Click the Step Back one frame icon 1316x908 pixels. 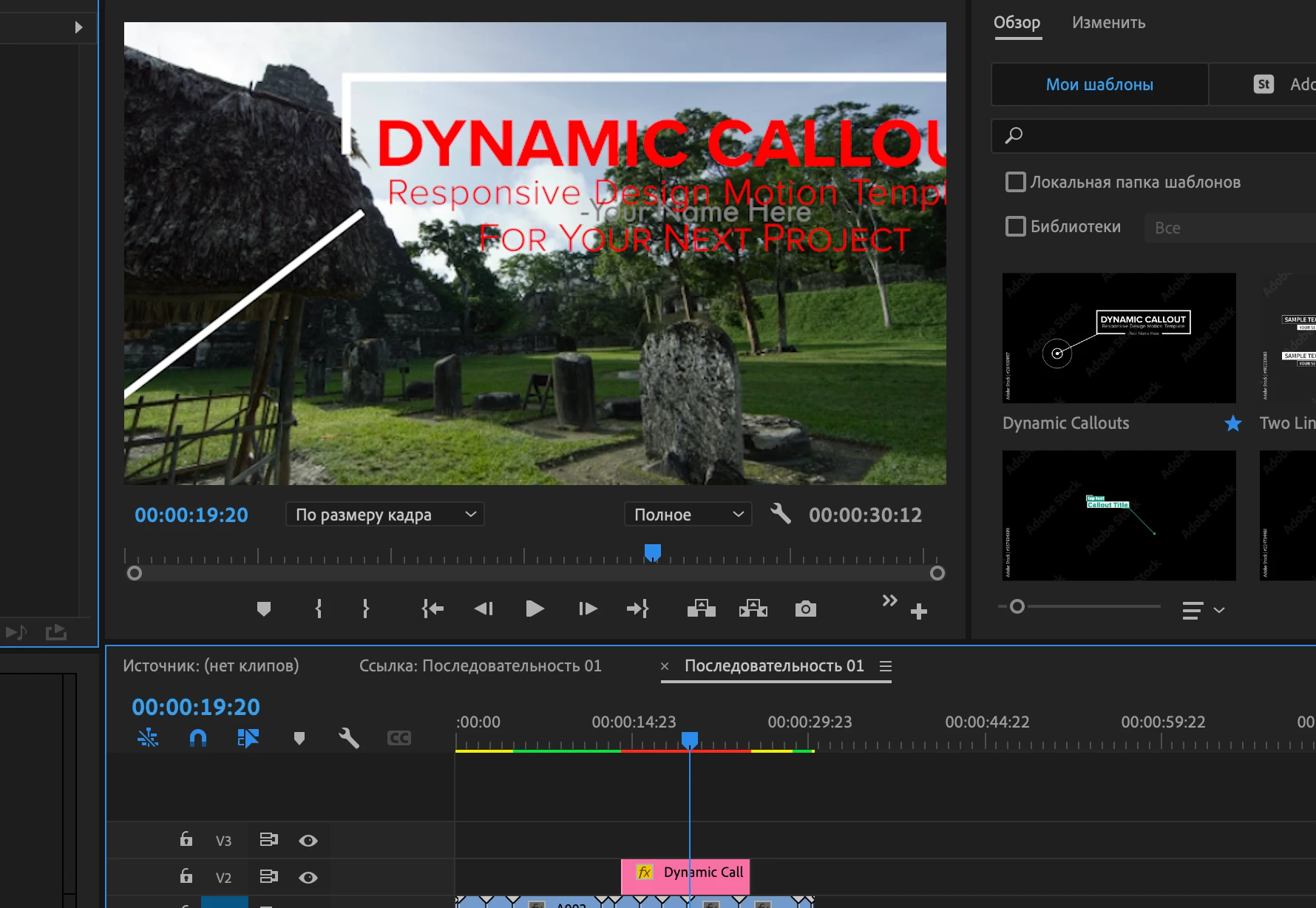click(x=484, y=609)
